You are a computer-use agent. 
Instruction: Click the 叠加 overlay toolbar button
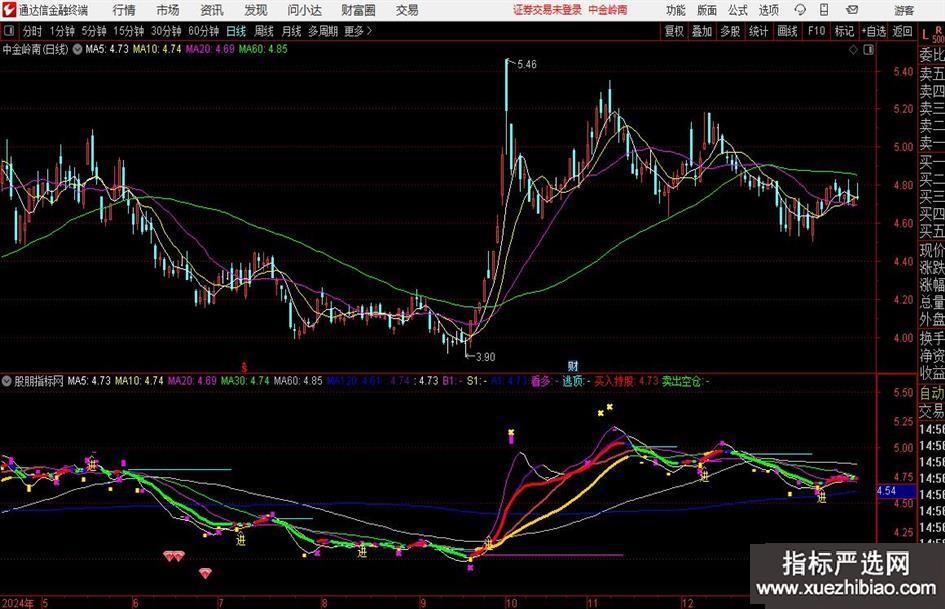(x=702, y=31)
